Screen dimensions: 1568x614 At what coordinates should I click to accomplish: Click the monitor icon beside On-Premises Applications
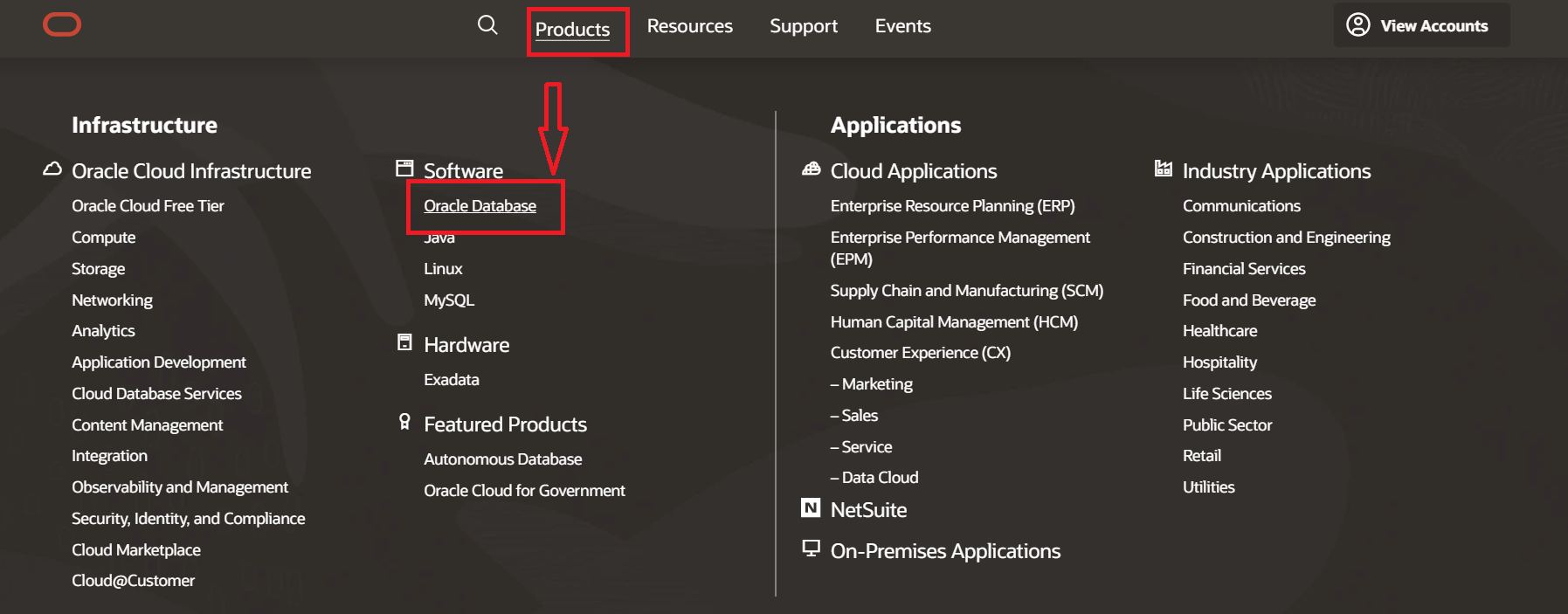point(812,548)
